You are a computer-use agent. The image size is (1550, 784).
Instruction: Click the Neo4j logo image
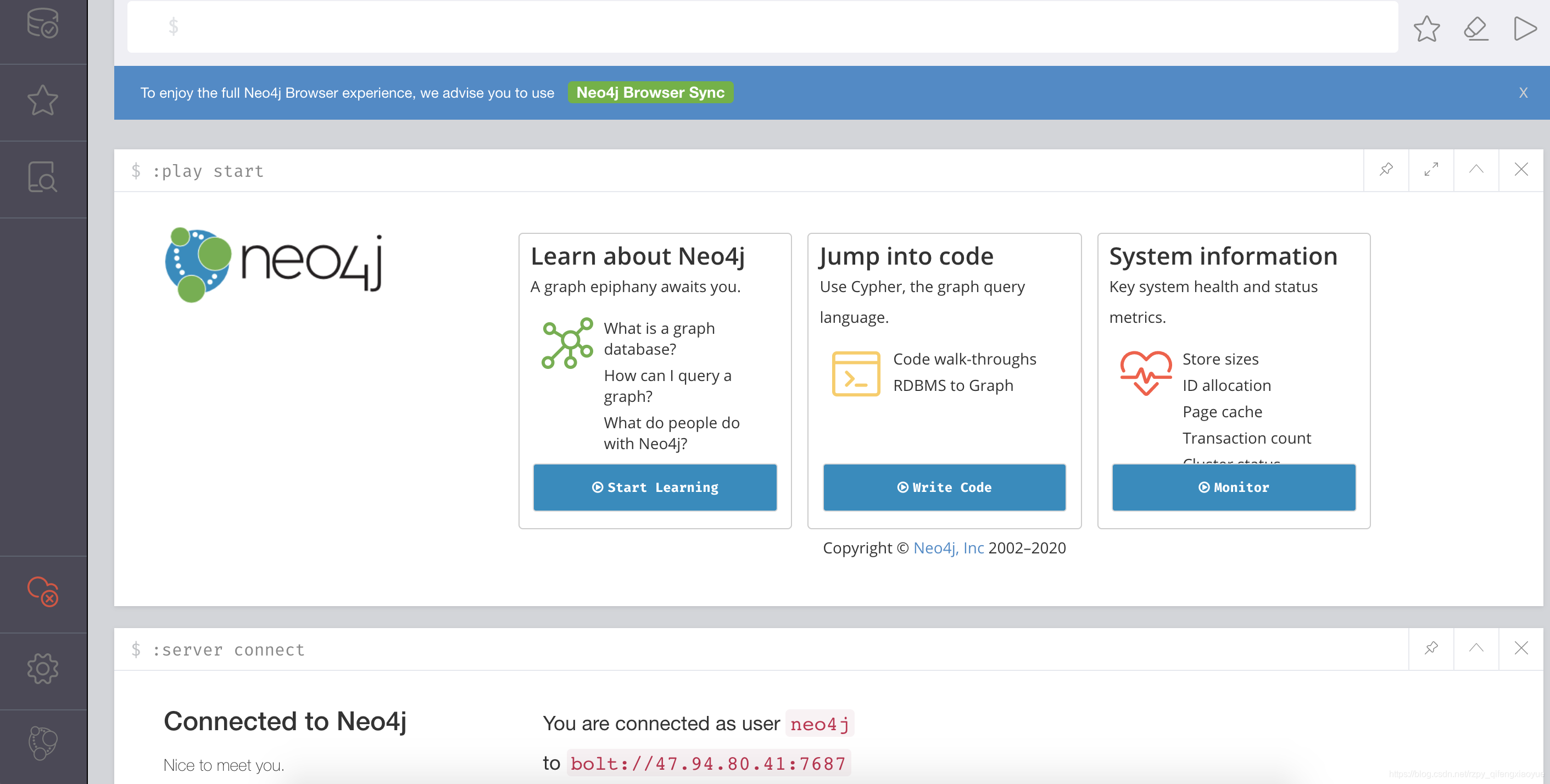click(274, 265)
